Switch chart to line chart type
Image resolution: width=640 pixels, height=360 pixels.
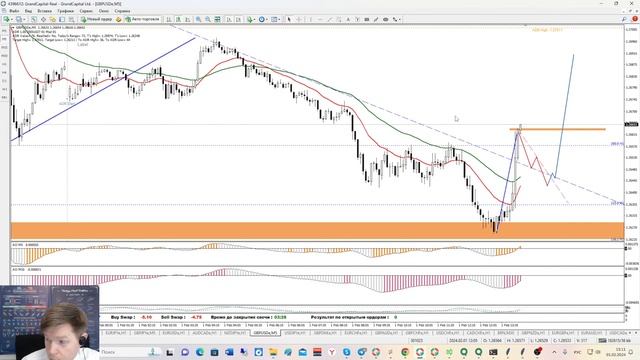pos(188,19)
